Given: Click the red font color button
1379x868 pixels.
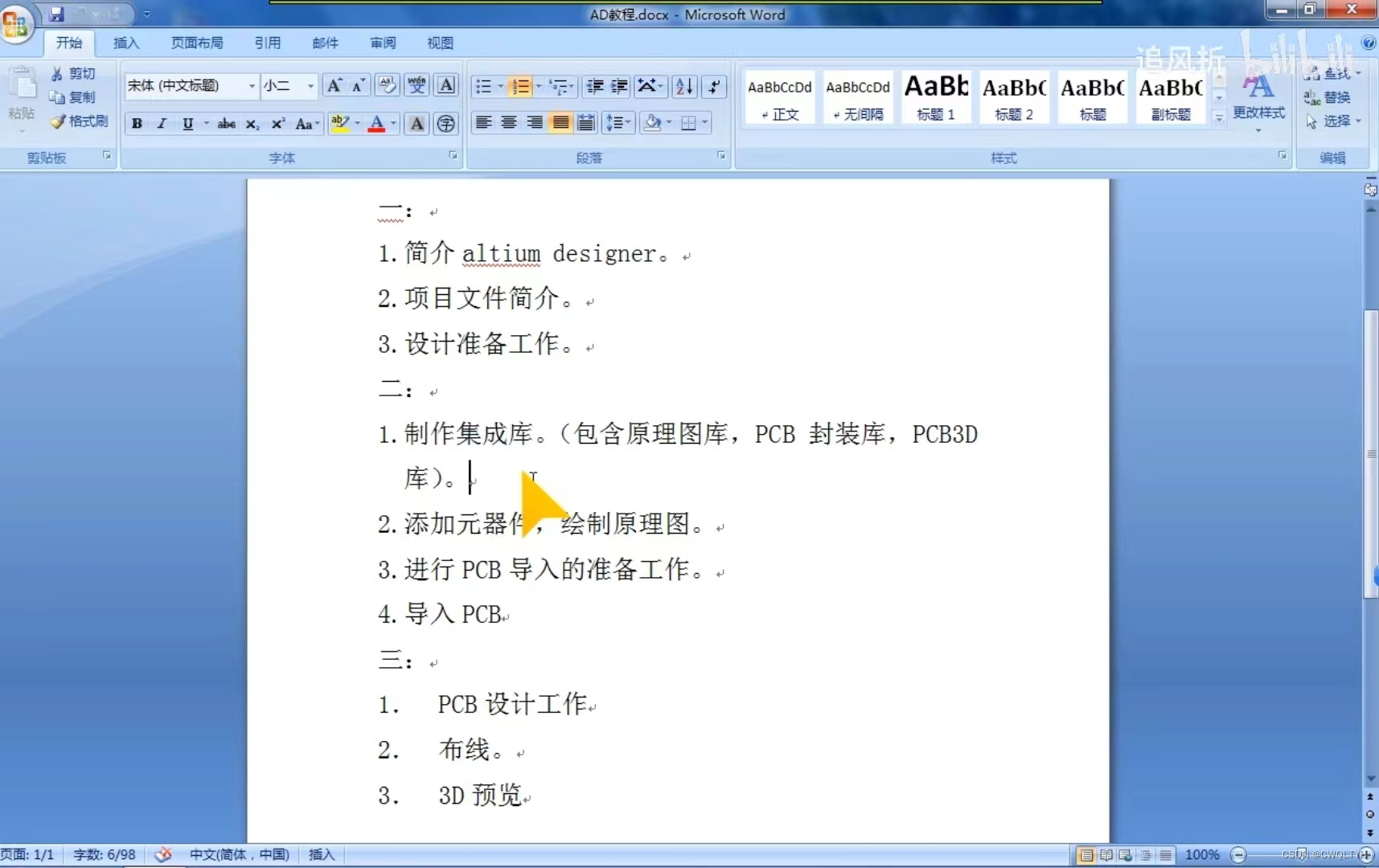Looking at the screenshot, I should (376, 124).
